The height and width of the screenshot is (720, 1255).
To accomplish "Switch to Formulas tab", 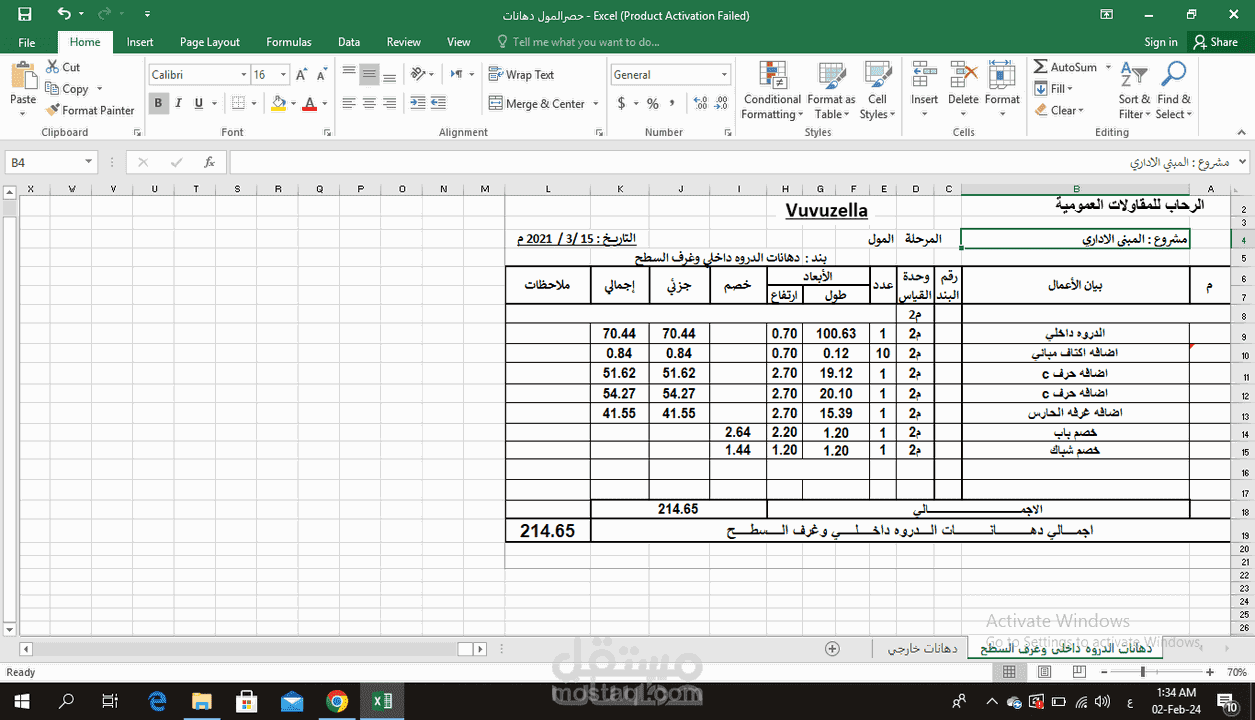I will point(289,42).
